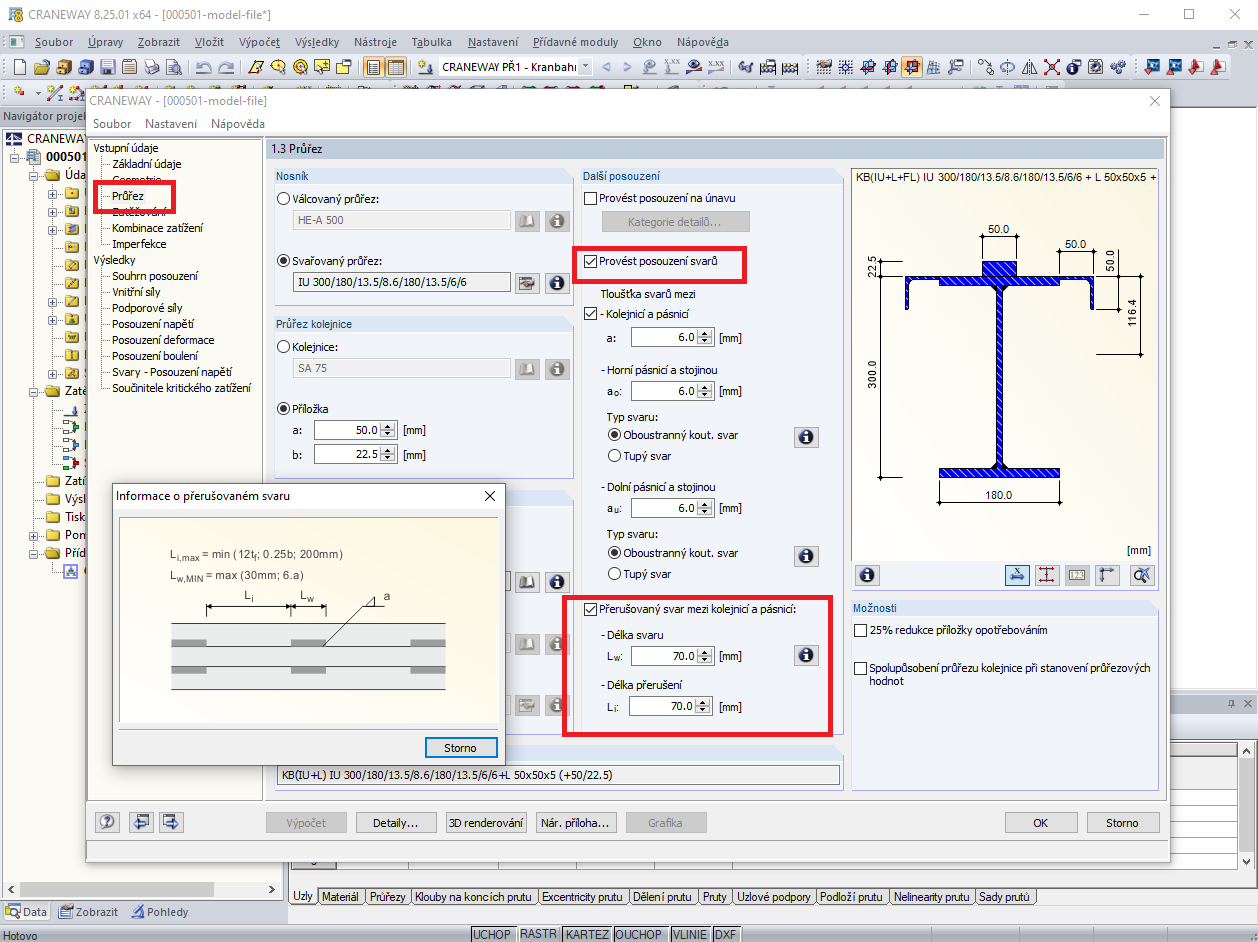Open the CRANEWAY PŘ1 module dropdown in the toolbar
The image size is (1258, 942).
[x=585, y=67]
